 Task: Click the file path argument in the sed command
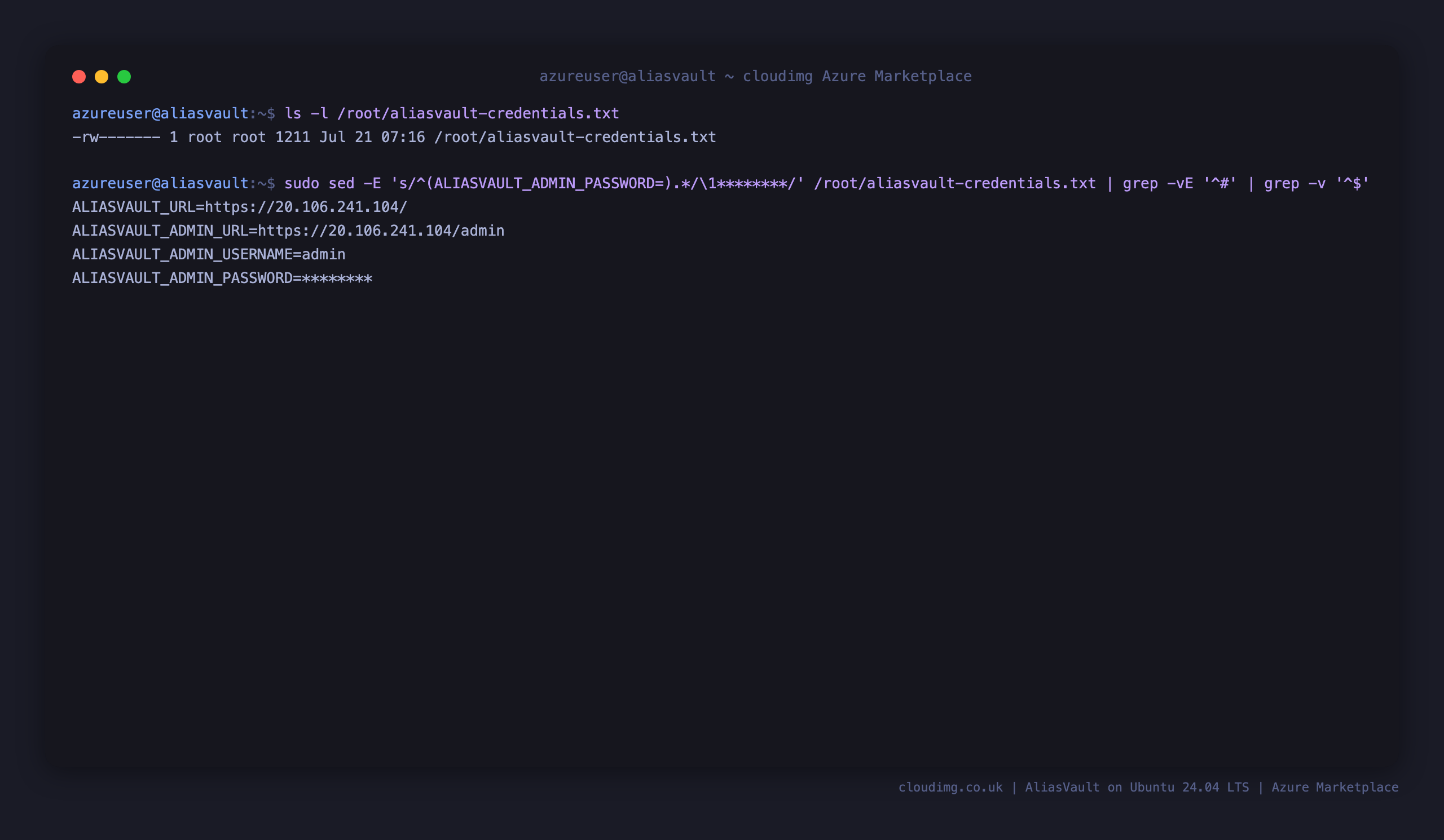tap(954, 183)
